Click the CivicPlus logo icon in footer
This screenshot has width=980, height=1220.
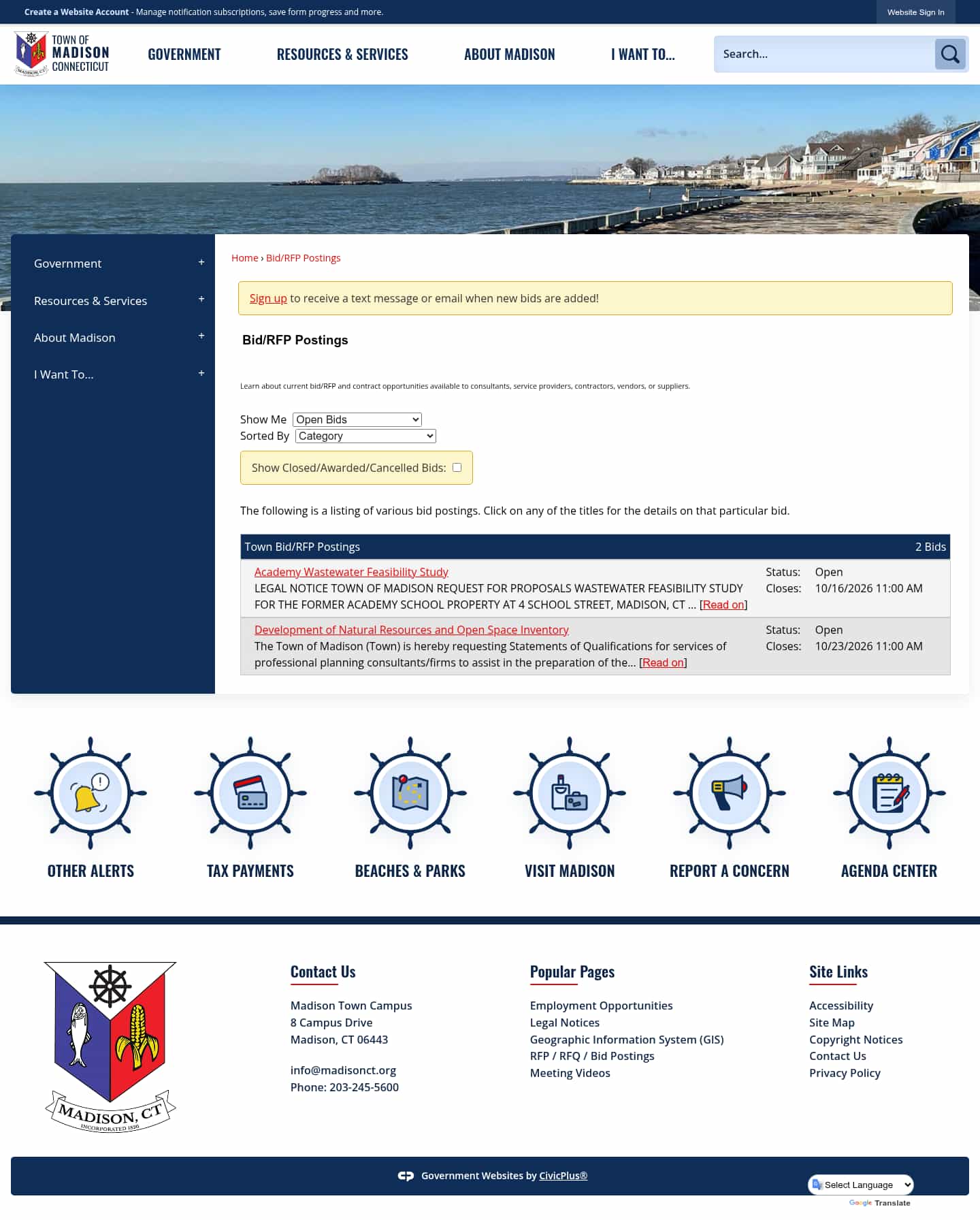pos(406,1176)
